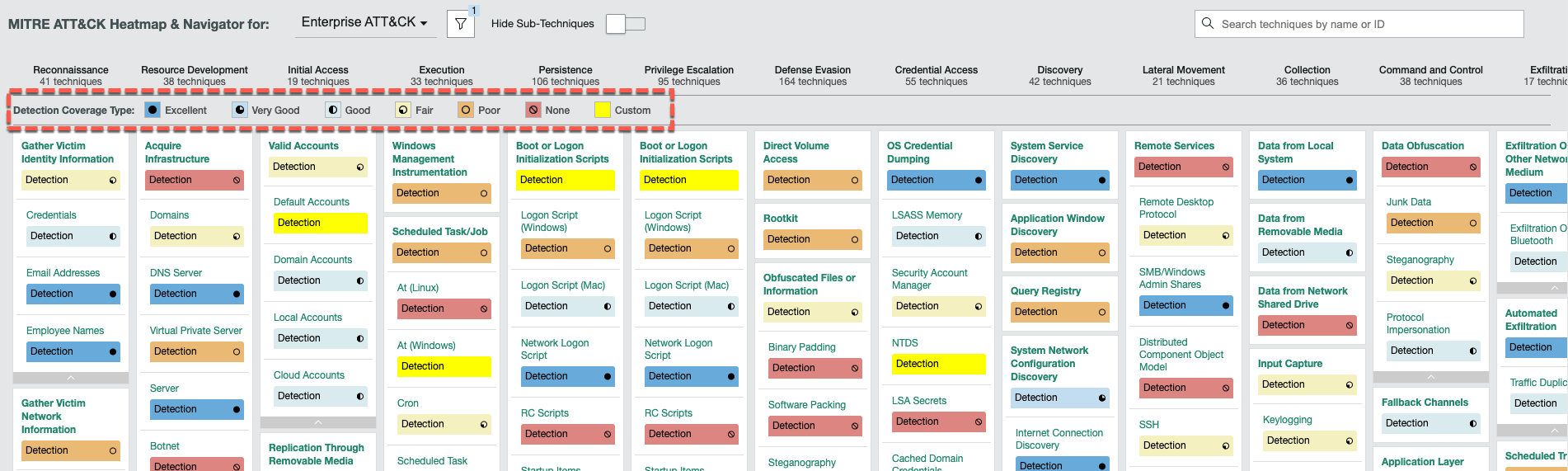Collapse Data Obfuscation sub-techniques chevron
Viewport: 1568px width, 471px height.
click(x=1431, y=377)
